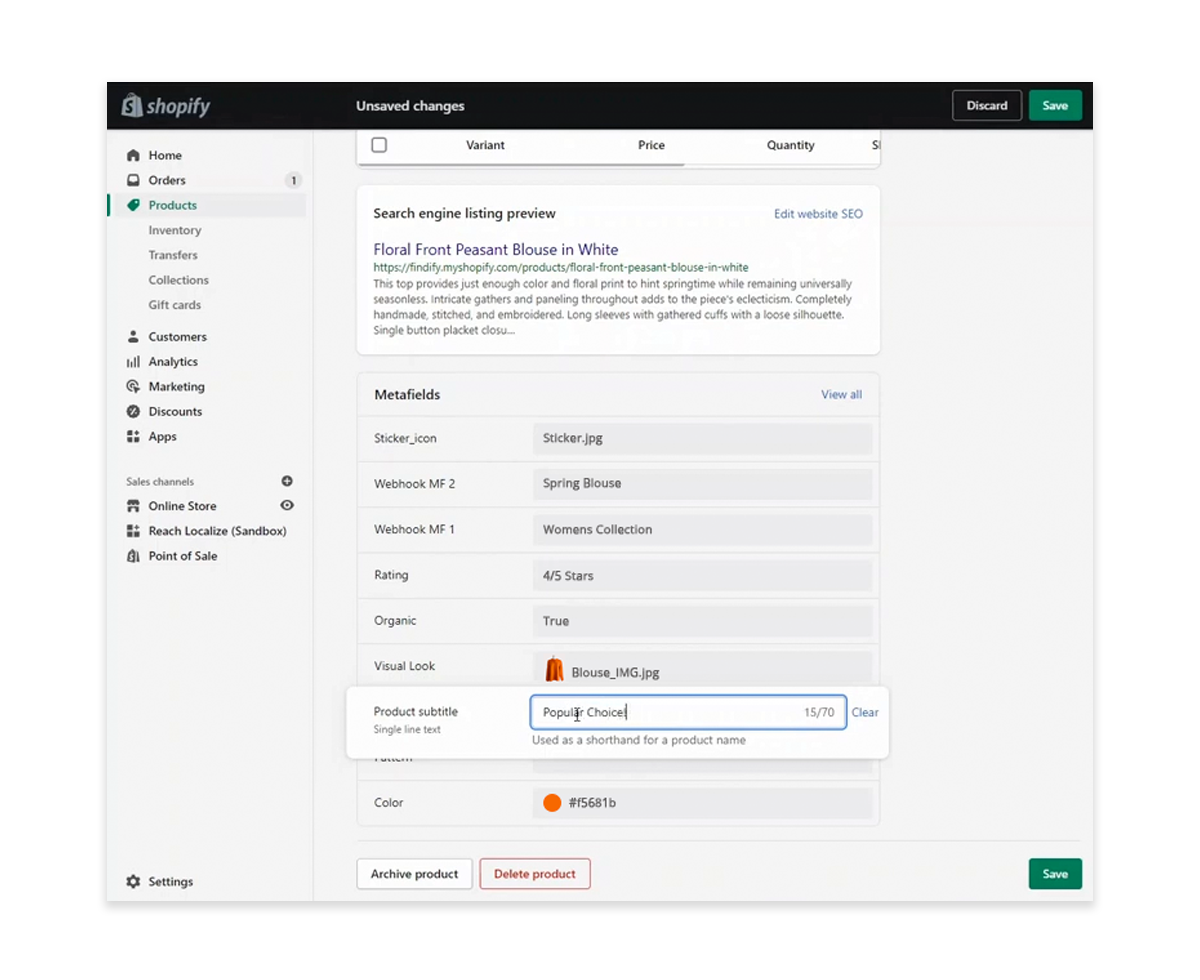Go to Customers section
The width and height of the screenshot is (1200, 980).
(178, 337)
